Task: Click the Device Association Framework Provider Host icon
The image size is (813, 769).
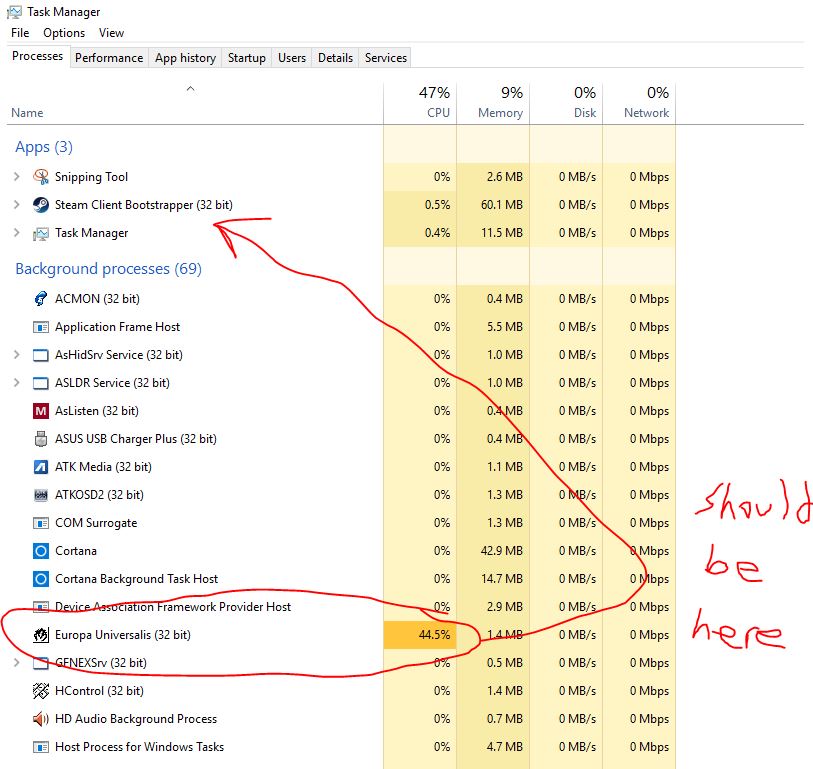Action: click(x=41, y=607)
